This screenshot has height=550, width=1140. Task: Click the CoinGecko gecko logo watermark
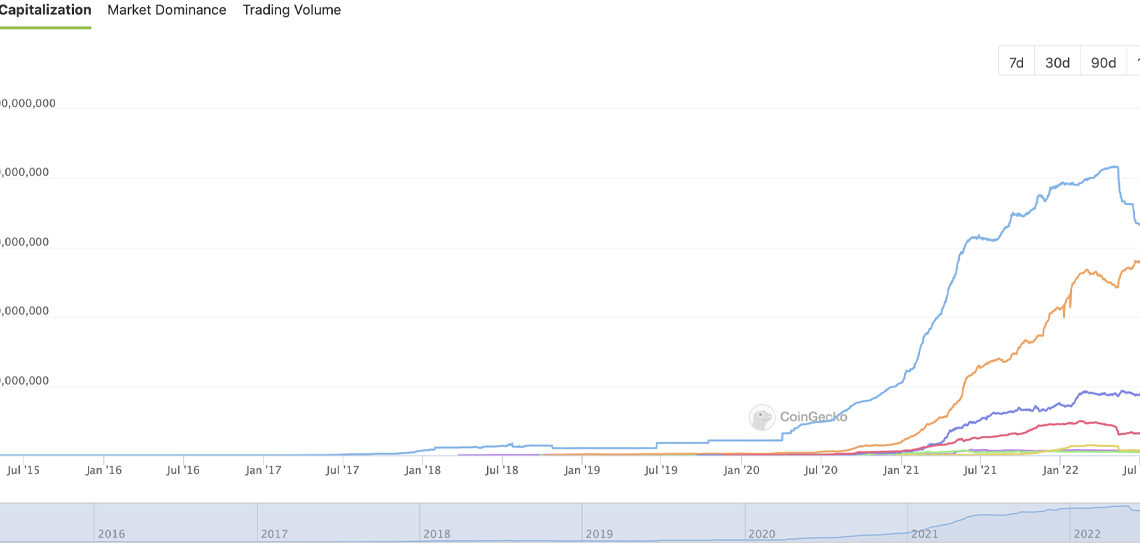click(x=762, y=417)
